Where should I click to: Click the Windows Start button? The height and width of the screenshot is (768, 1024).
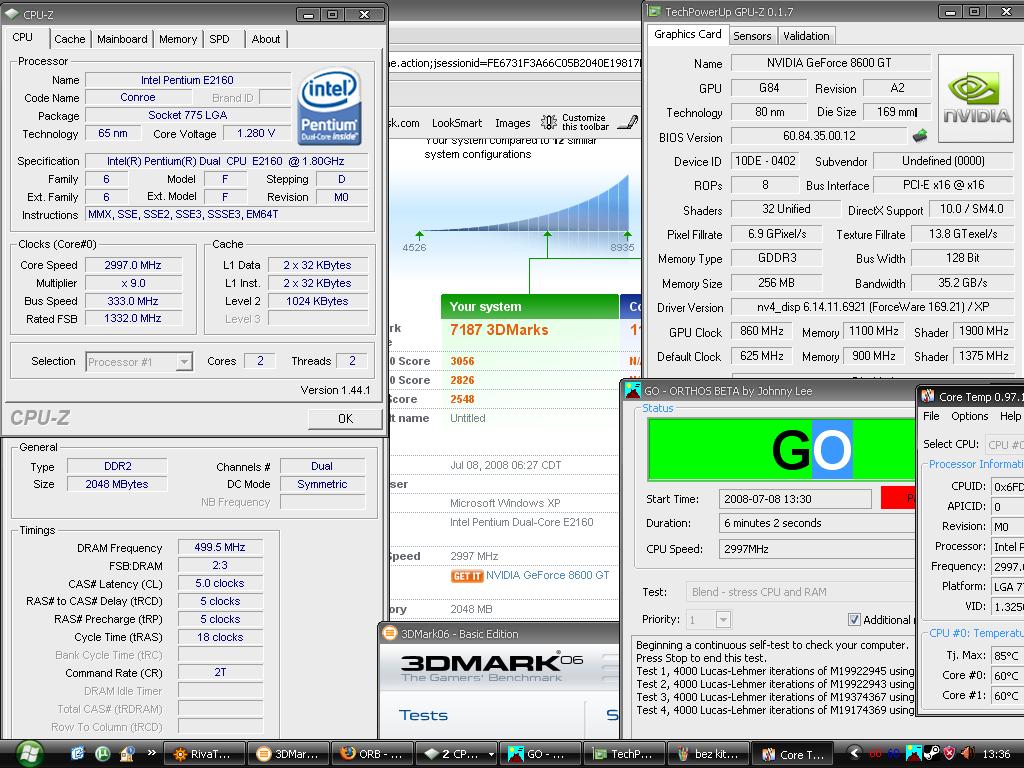[x=30, y=753]
